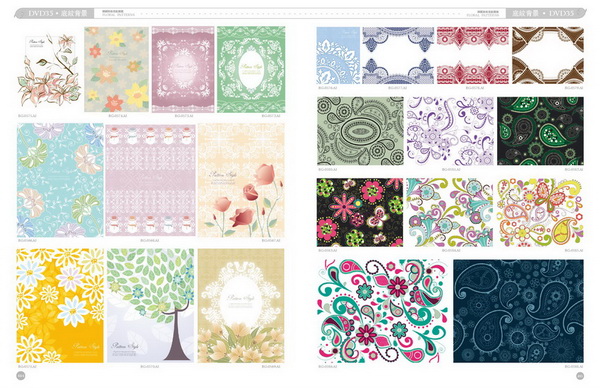Select the pink lily branch sketch thumbnail
600x388 pixels.
pyautogui.click(x=49, y=70)
